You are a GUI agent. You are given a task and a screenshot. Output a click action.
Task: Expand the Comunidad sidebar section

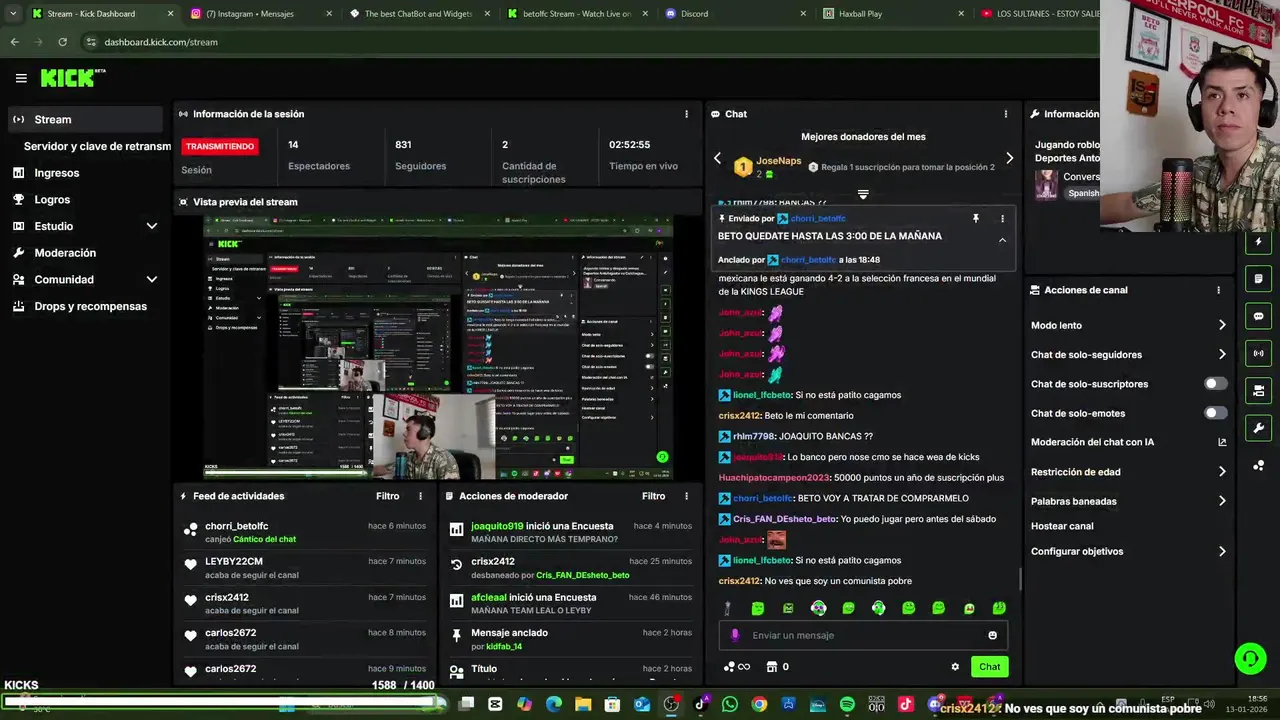coord(152,280)
